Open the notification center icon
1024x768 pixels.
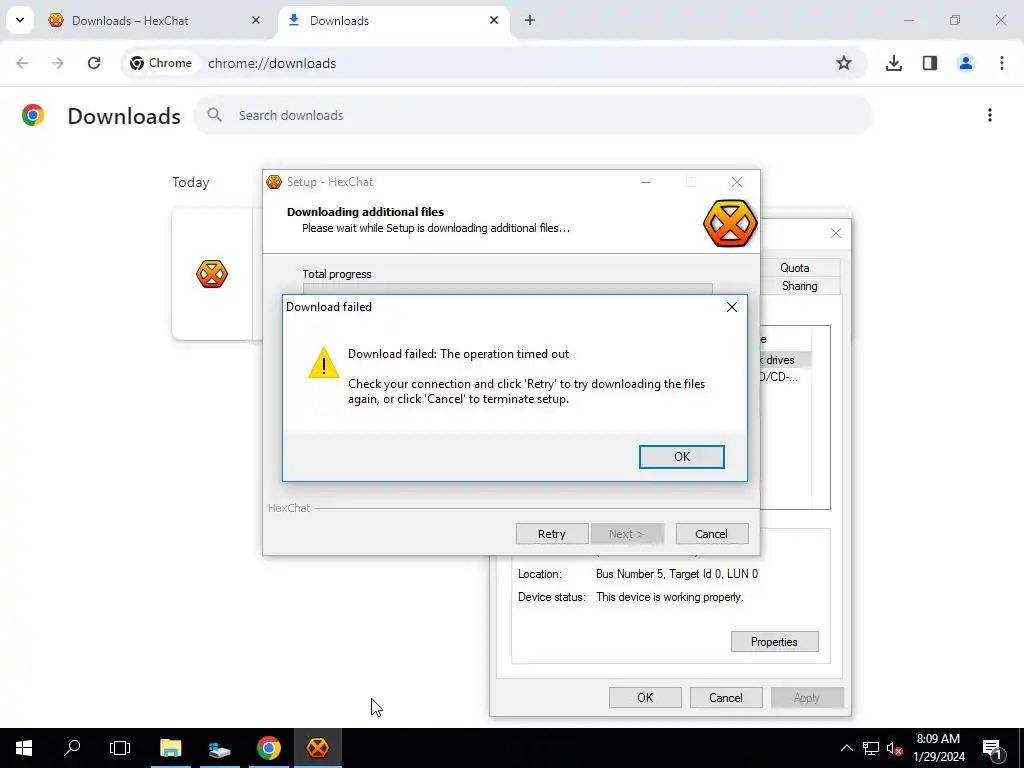point(993,748)
